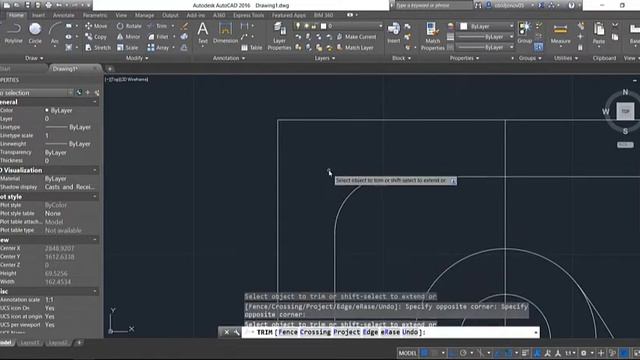Select the Dimension tool
This screenshot has width=640, height=360.
(225, 33)
